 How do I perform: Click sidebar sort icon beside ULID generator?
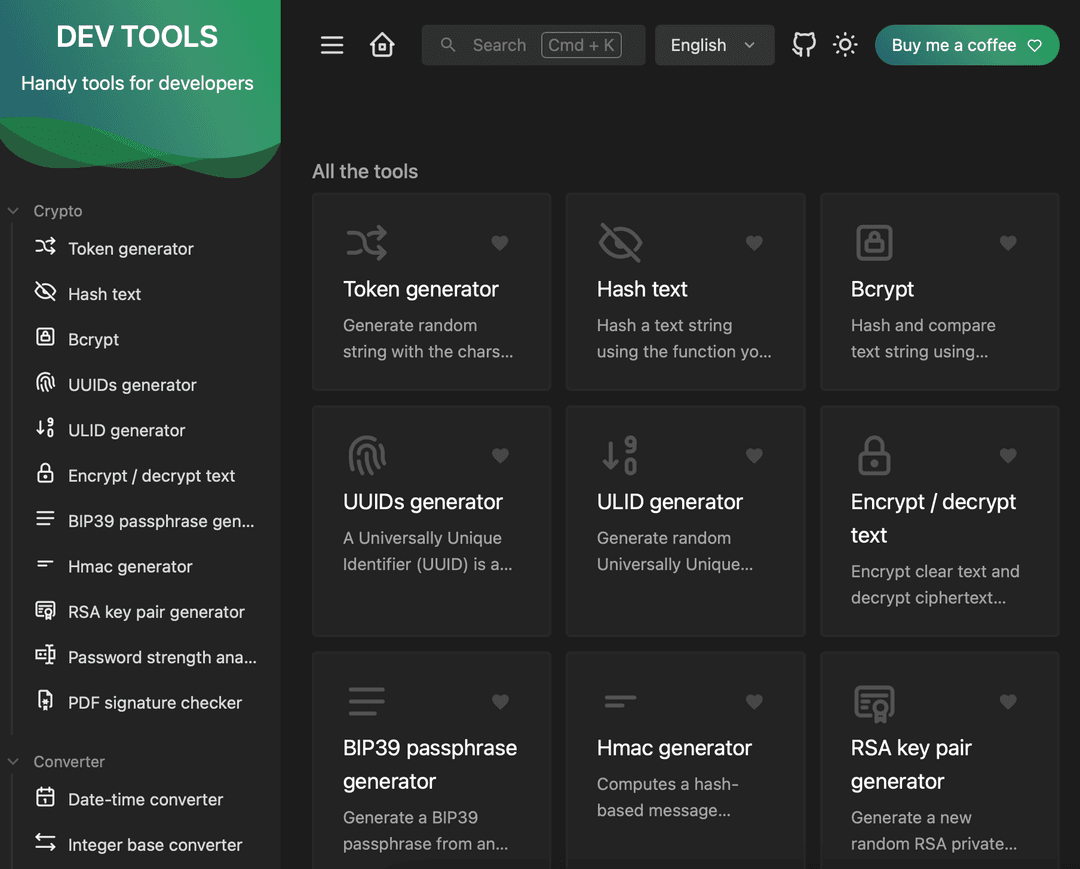(x=45, y=428)
